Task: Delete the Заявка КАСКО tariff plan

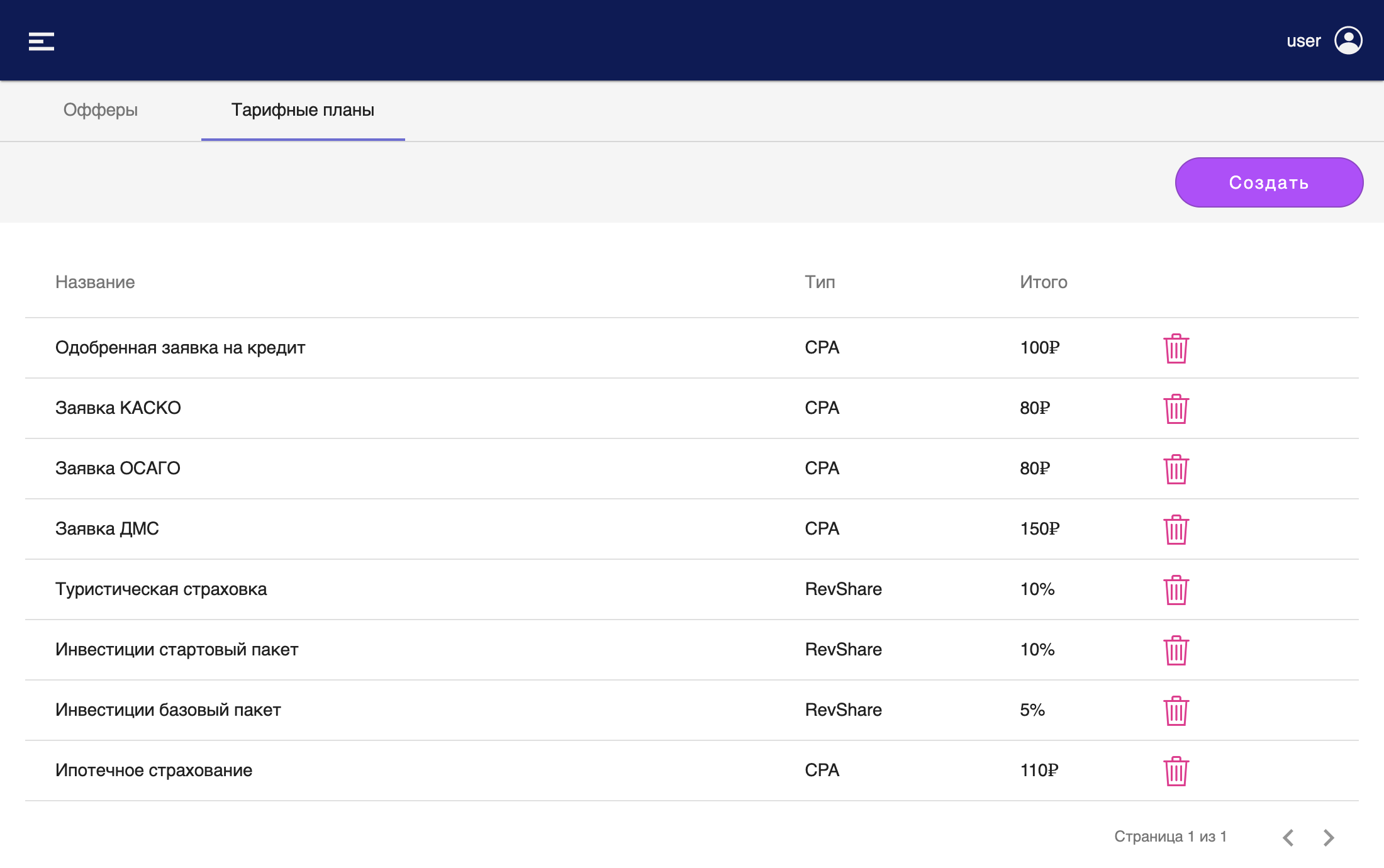Action: tap(1175, 409)
